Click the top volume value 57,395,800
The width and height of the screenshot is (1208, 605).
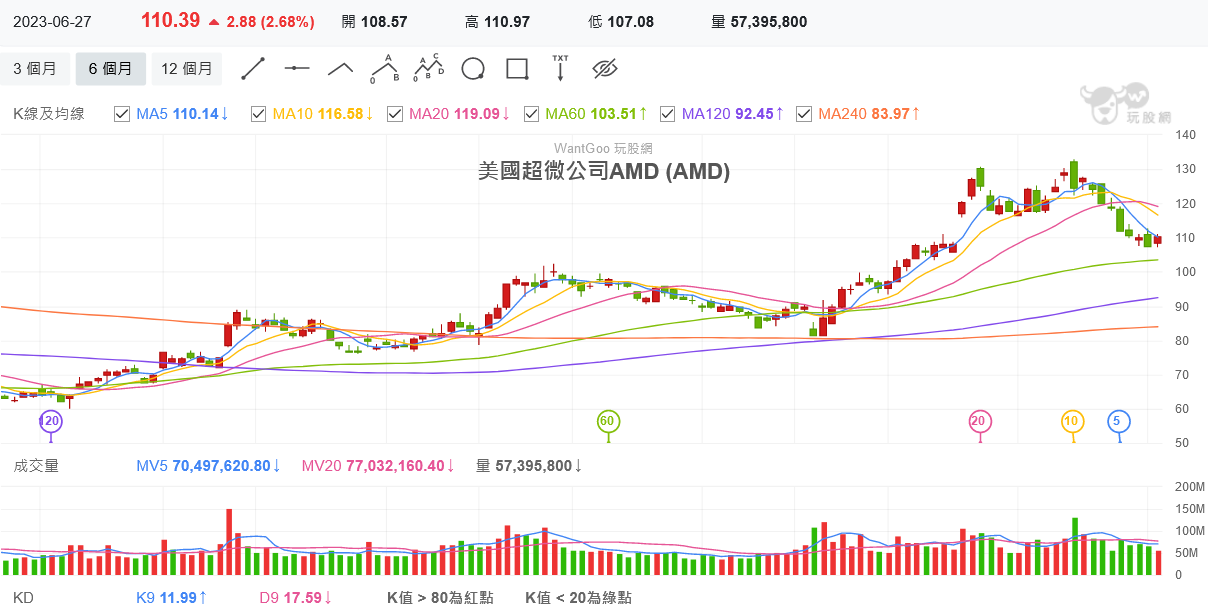769,21
